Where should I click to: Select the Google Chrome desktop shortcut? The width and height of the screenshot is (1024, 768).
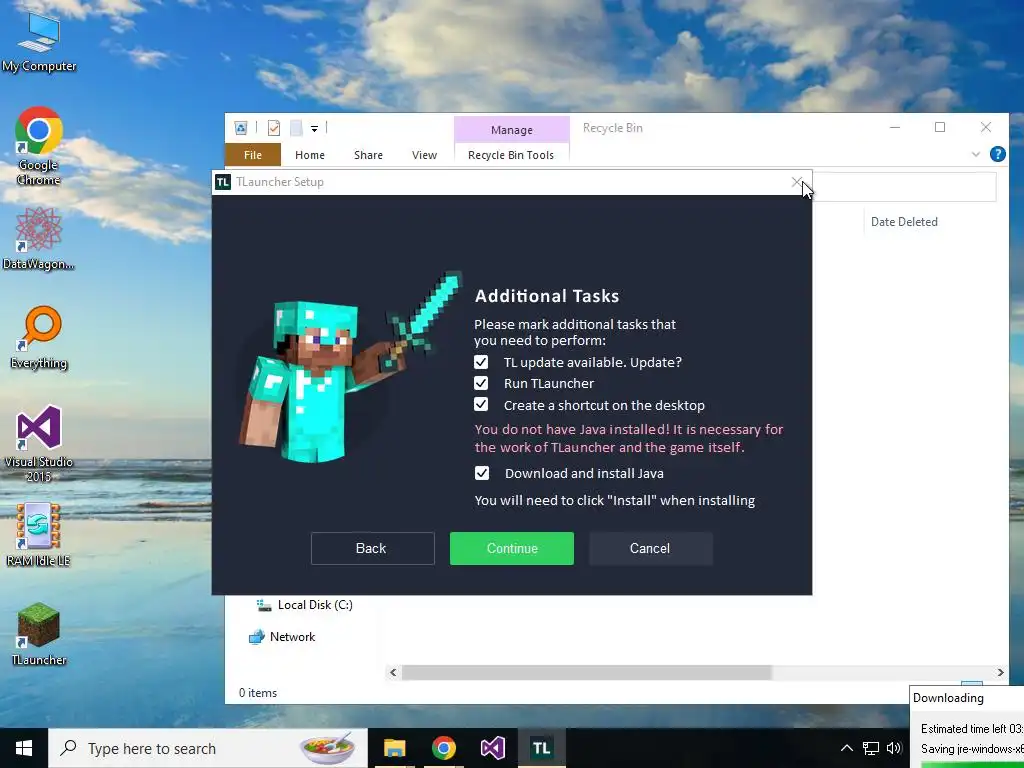click(39, 145)
